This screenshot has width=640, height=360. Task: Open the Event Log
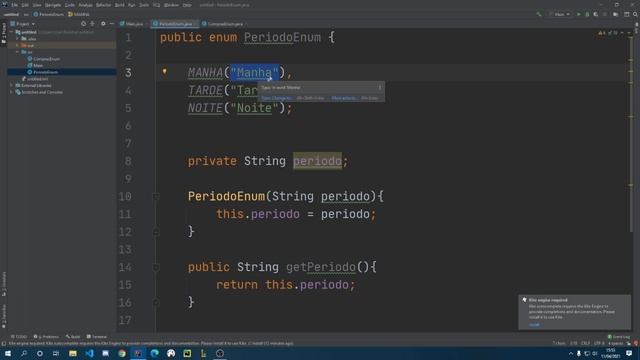[x=619, y=337]
